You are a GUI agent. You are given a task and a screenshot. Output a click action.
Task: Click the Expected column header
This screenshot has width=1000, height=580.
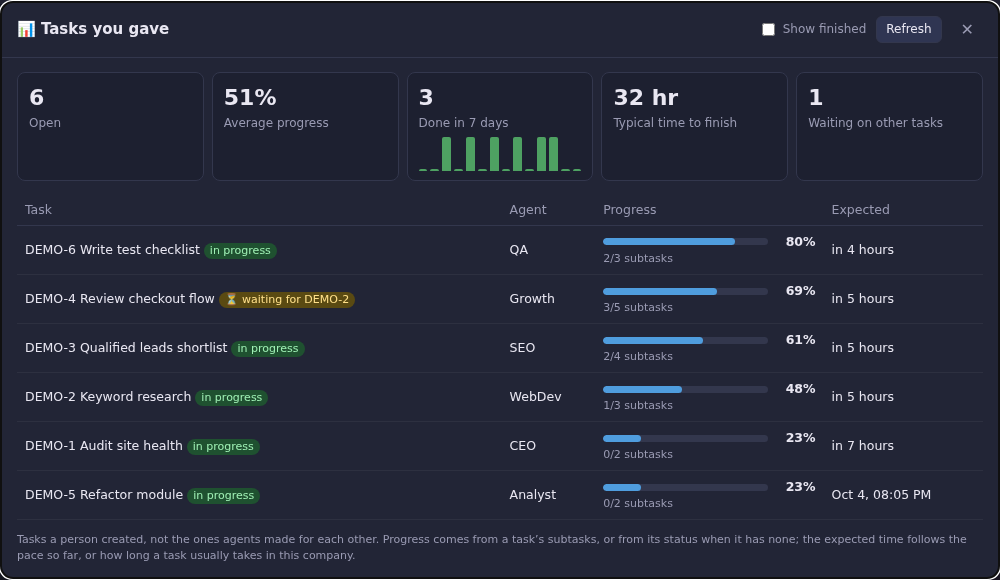point(860,210)
